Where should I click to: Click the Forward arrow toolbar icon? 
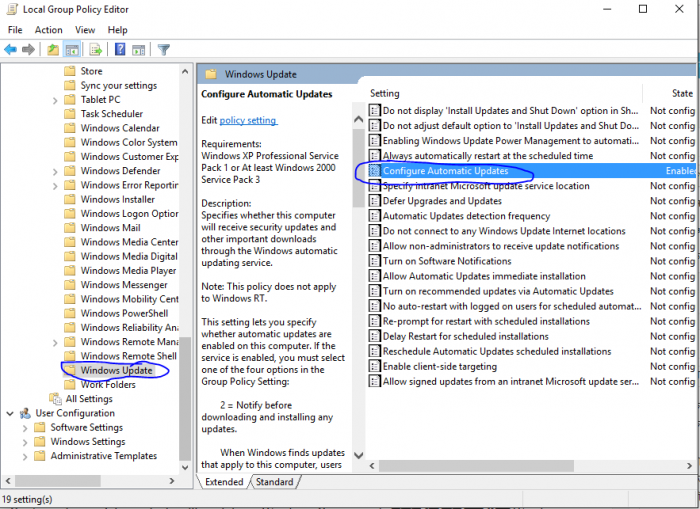pyautogui.click(x=28, y=50)
